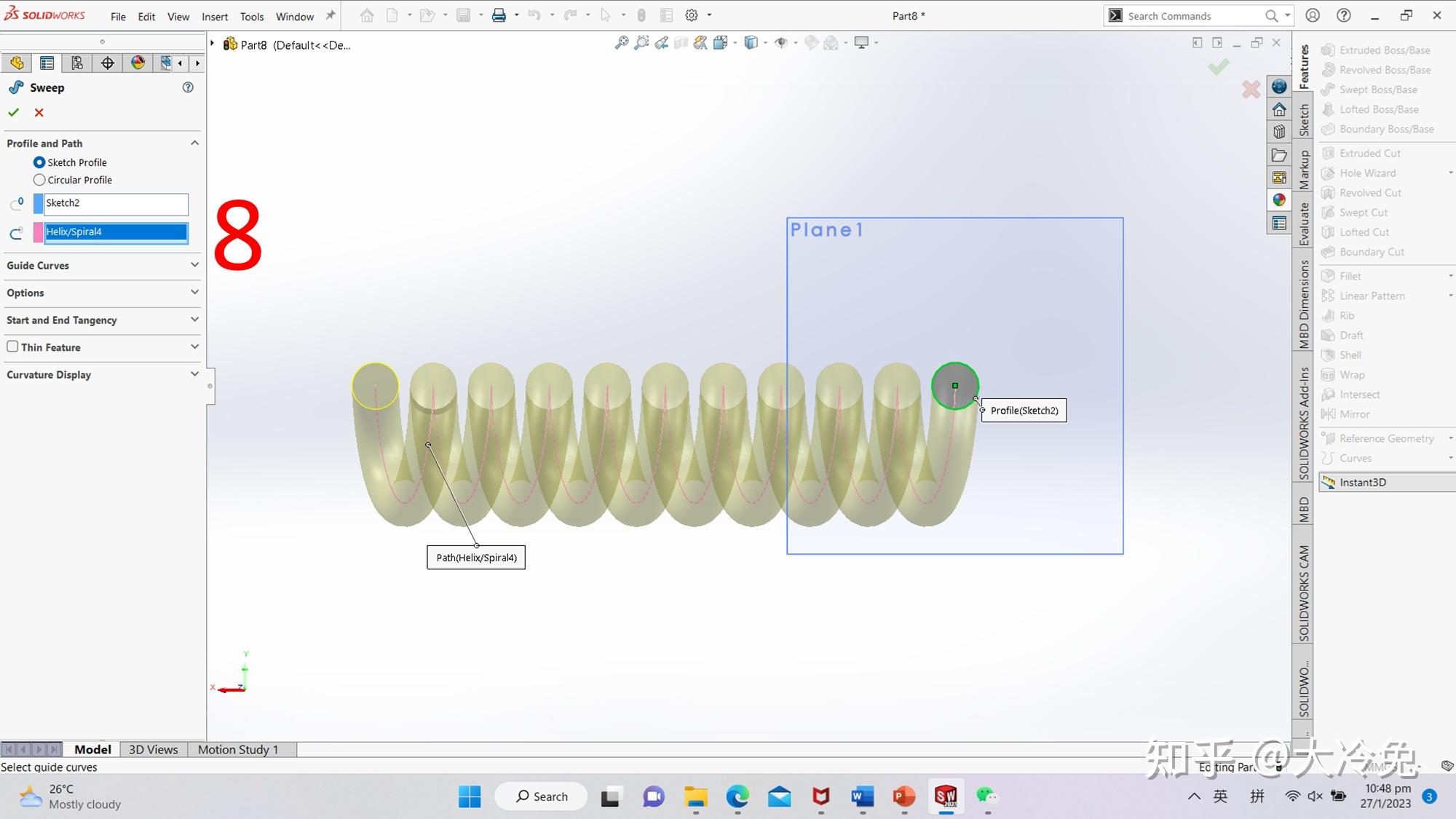Keep Sketch Profile option selected

pos(39,162)
